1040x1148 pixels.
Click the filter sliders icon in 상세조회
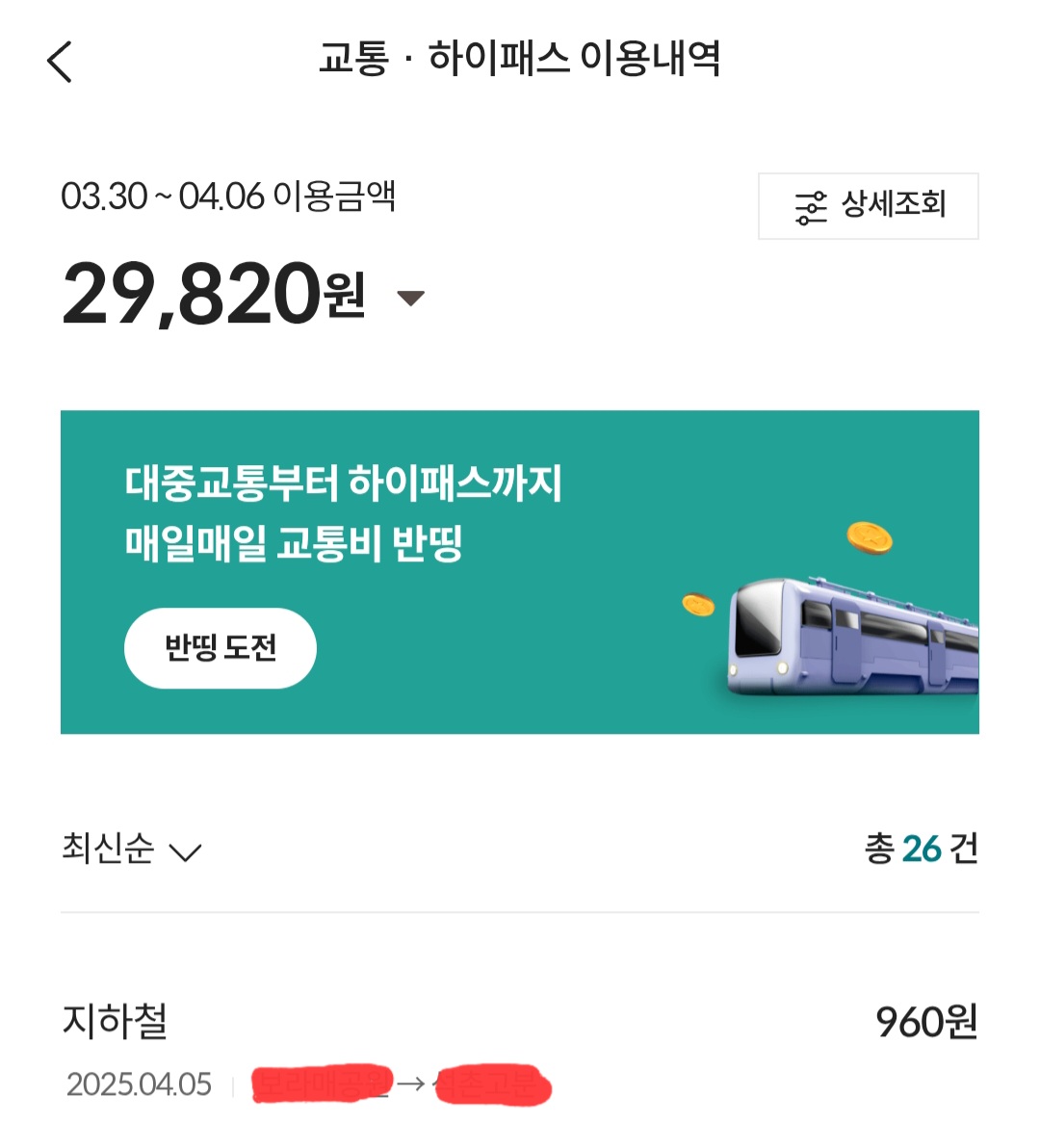point(811,207)
